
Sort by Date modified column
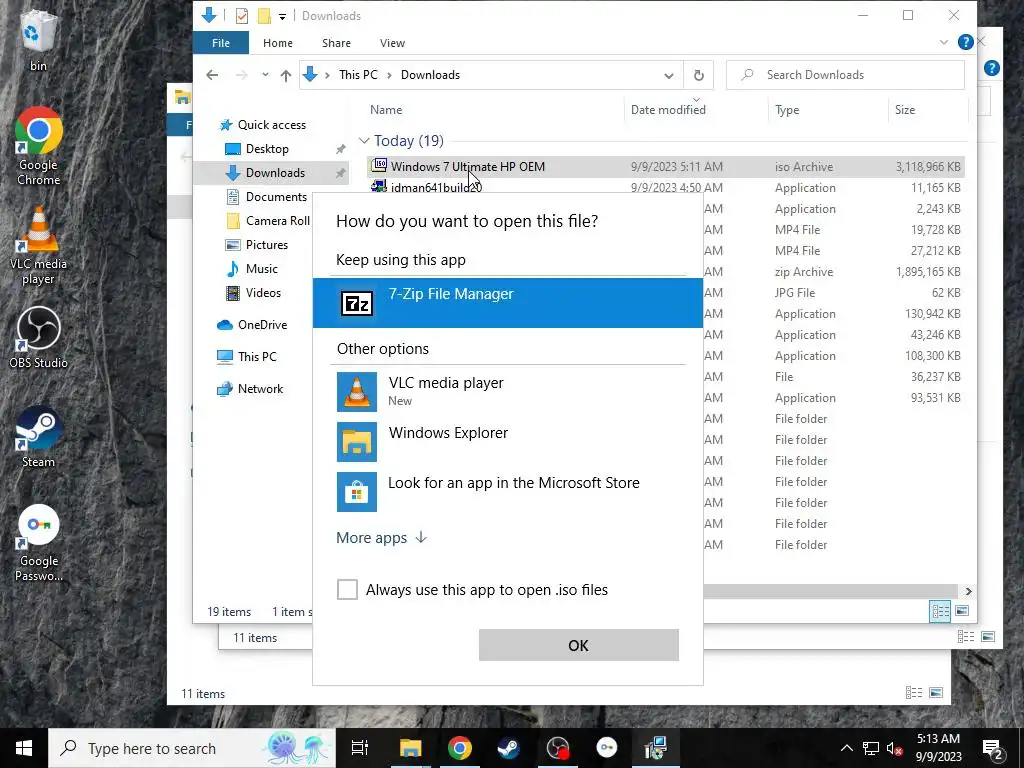pyautogui.click(x=668, y=110)
